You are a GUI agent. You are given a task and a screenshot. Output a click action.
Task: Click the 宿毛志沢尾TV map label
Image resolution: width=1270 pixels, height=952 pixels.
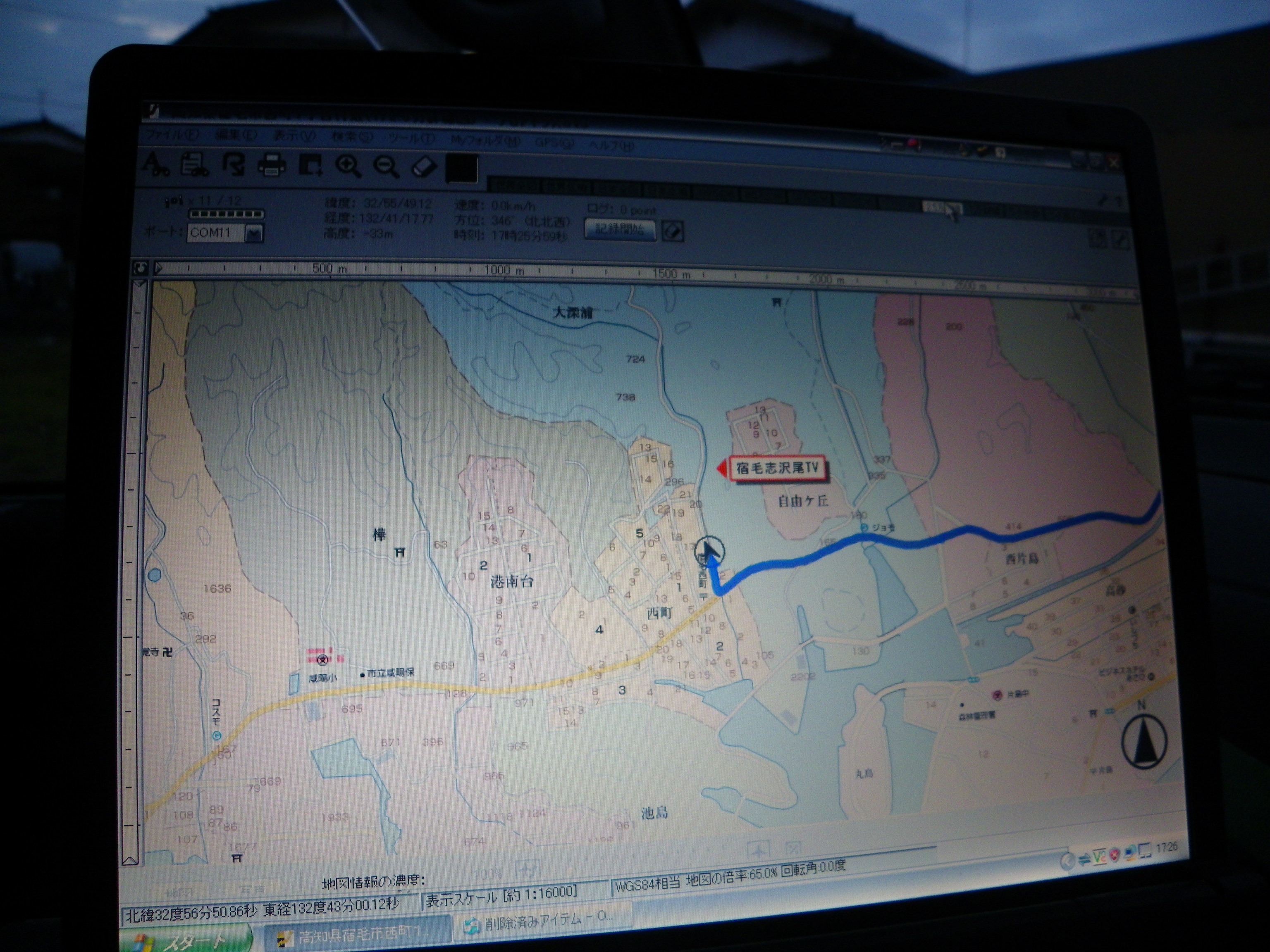(x=777, y=468)
